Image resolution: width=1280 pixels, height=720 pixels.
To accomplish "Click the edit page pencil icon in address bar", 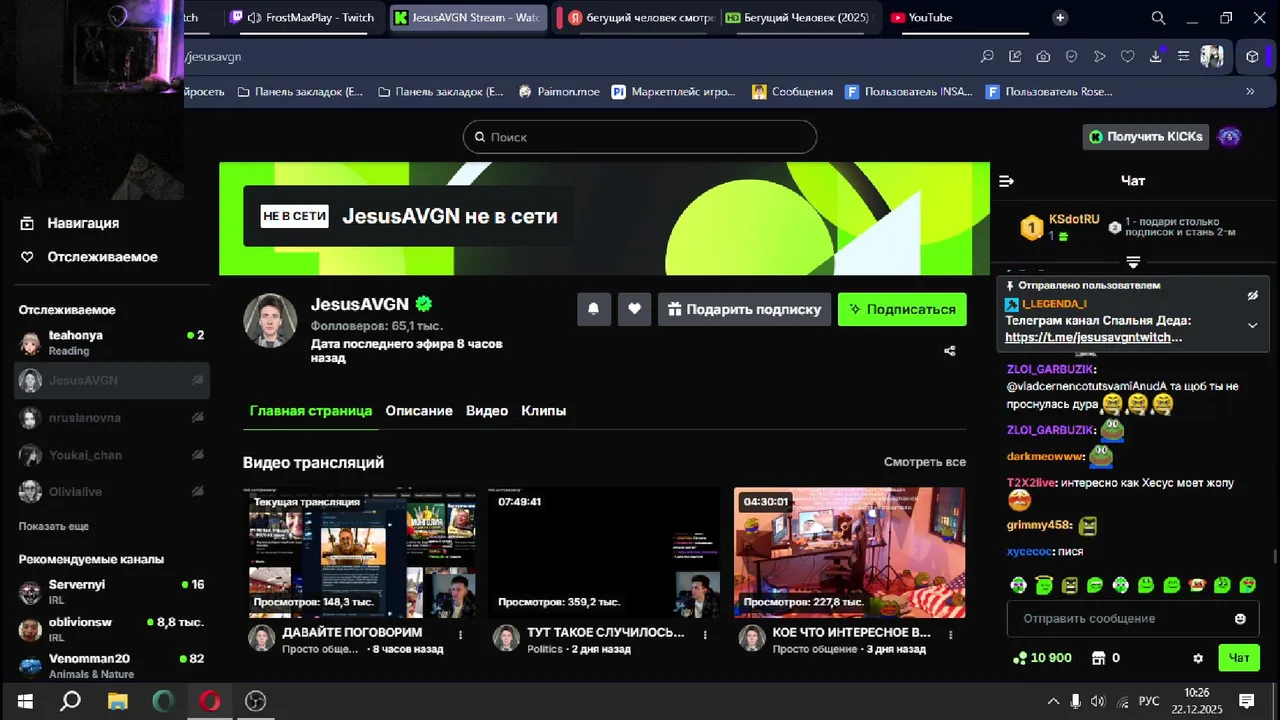I will [1015, 57].
